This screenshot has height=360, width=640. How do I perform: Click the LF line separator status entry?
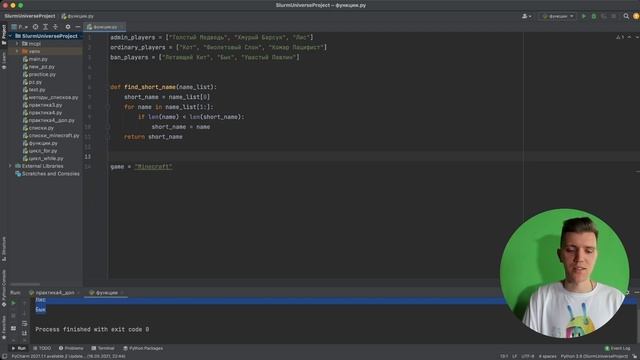coord(514,356)
